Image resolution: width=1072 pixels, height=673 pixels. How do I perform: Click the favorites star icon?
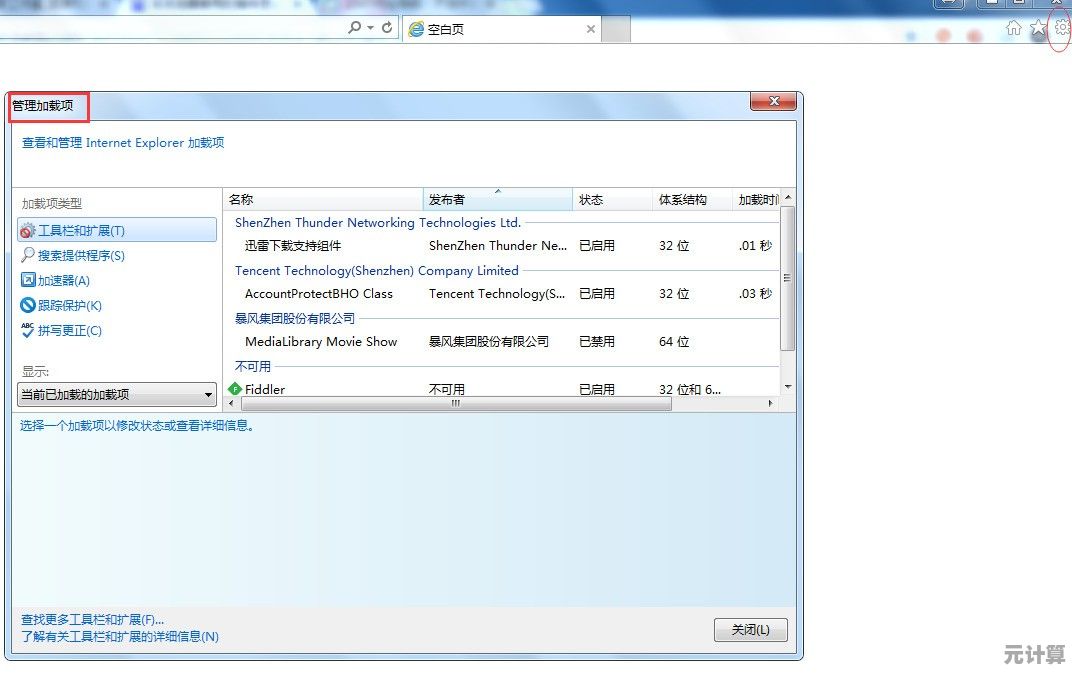[x=1038, y=27]
